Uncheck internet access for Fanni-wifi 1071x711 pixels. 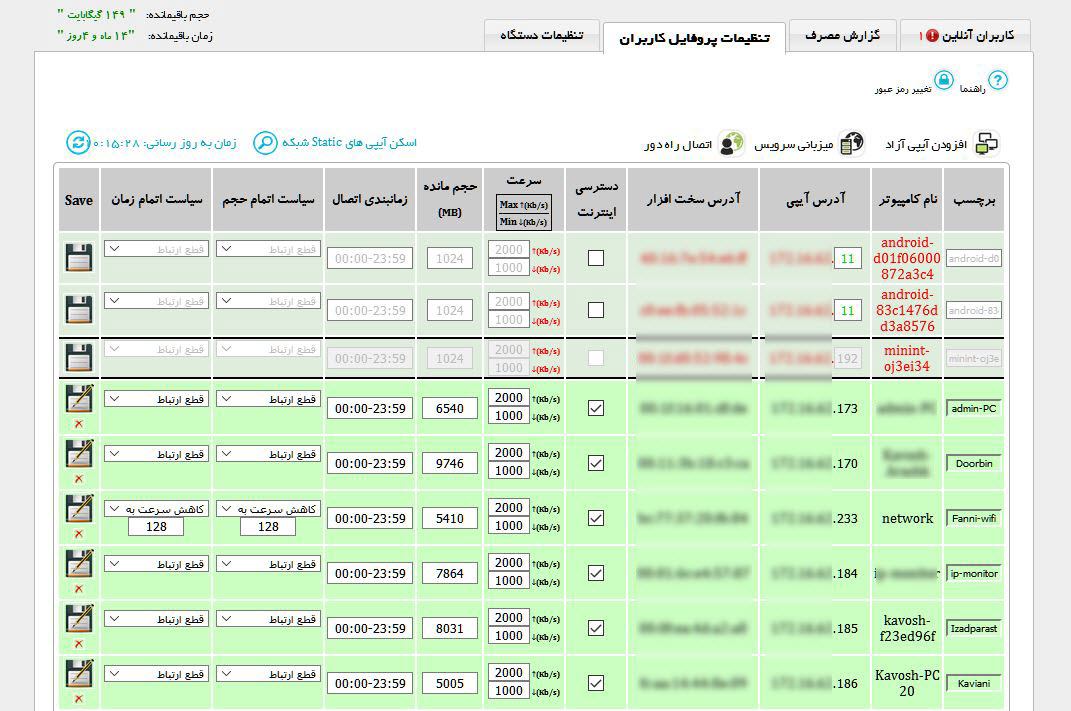point(596,518)
